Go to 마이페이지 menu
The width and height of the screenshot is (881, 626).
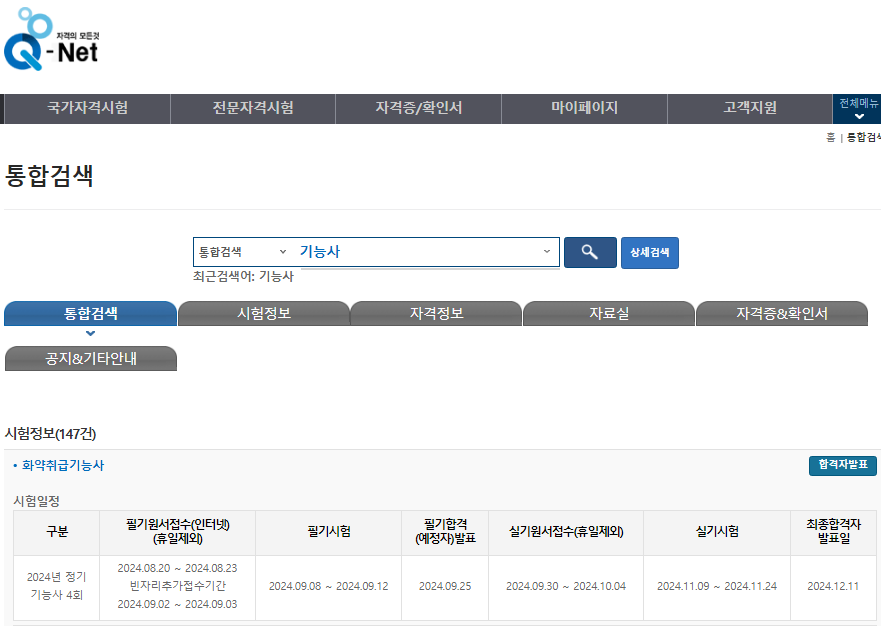(584, 108)
